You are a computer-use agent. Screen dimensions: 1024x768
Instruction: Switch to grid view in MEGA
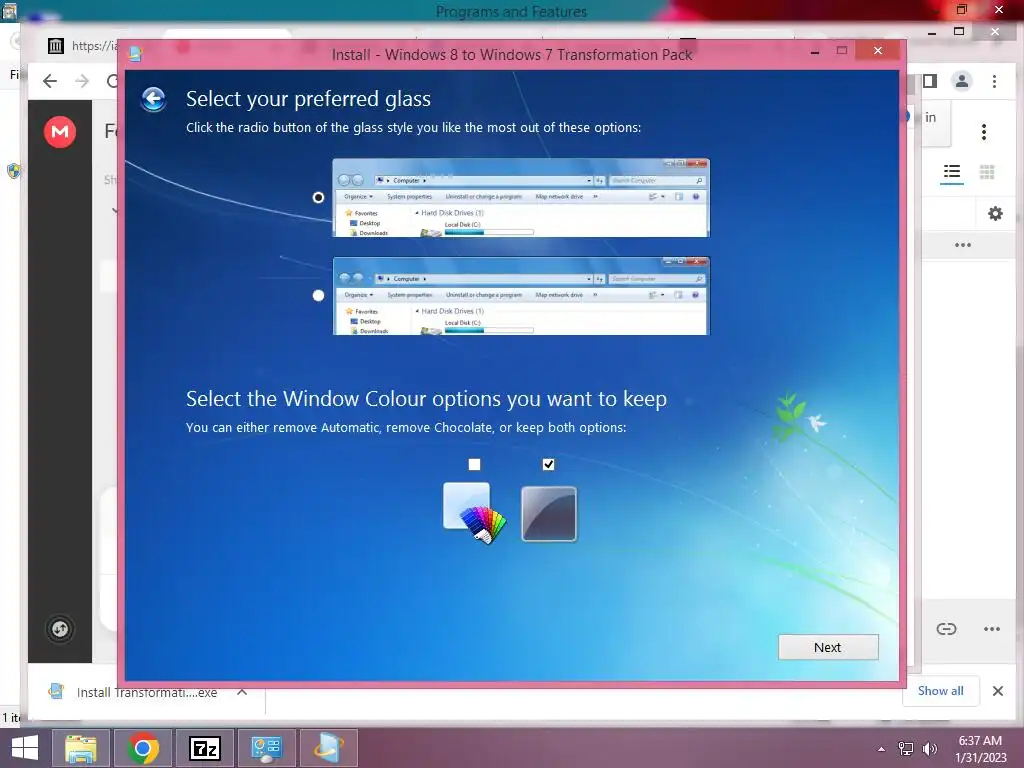987,172
